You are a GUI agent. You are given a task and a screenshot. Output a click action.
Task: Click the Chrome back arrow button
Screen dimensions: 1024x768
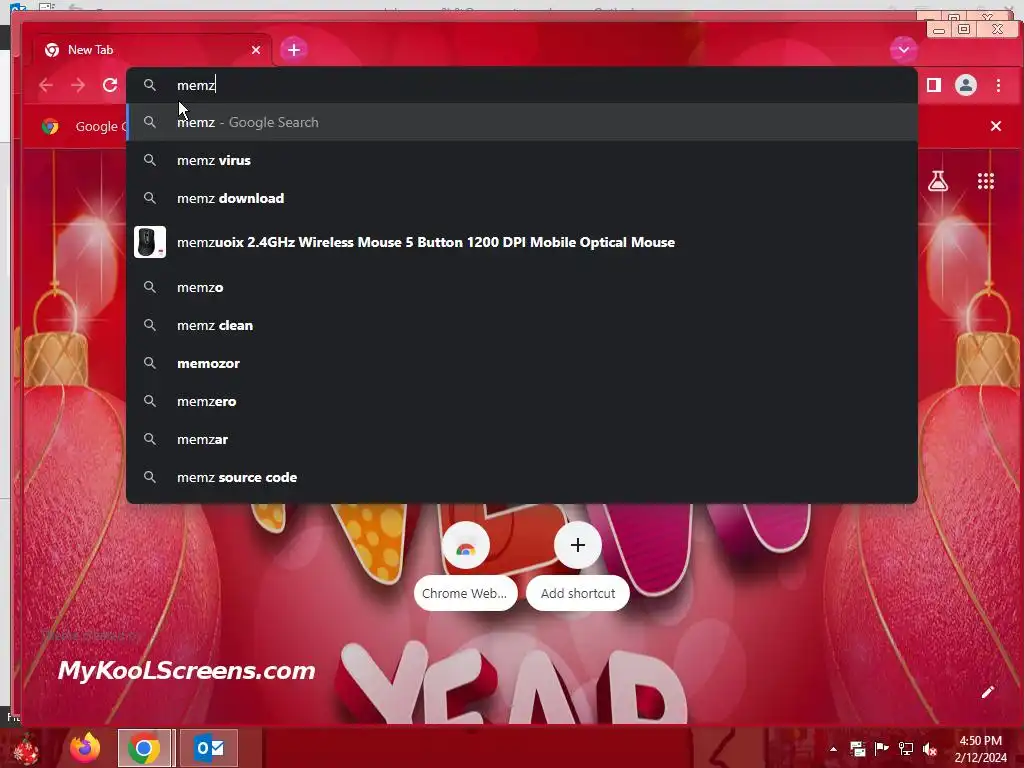point(46,85)
